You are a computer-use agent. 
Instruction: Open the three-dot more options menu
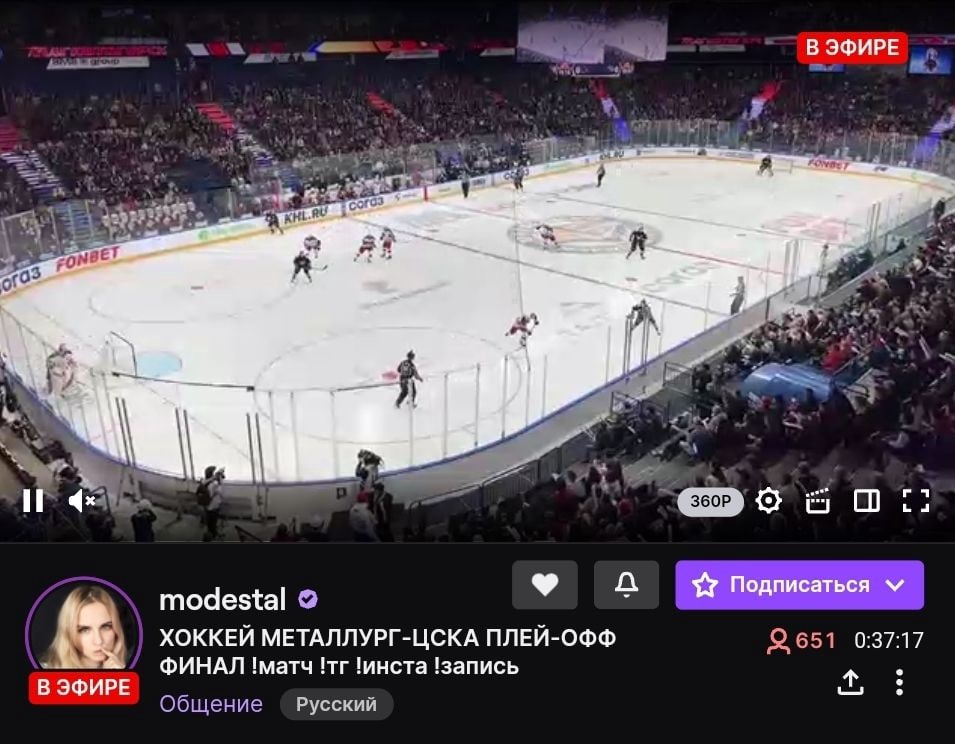coord(900,682)
